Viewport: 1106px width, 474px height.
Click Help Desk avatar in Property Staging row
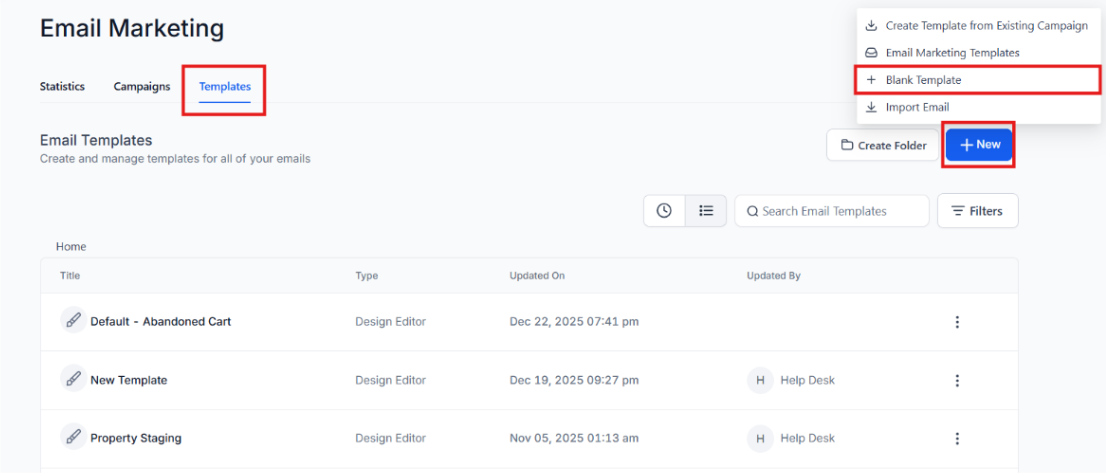(x=760, y=438)
